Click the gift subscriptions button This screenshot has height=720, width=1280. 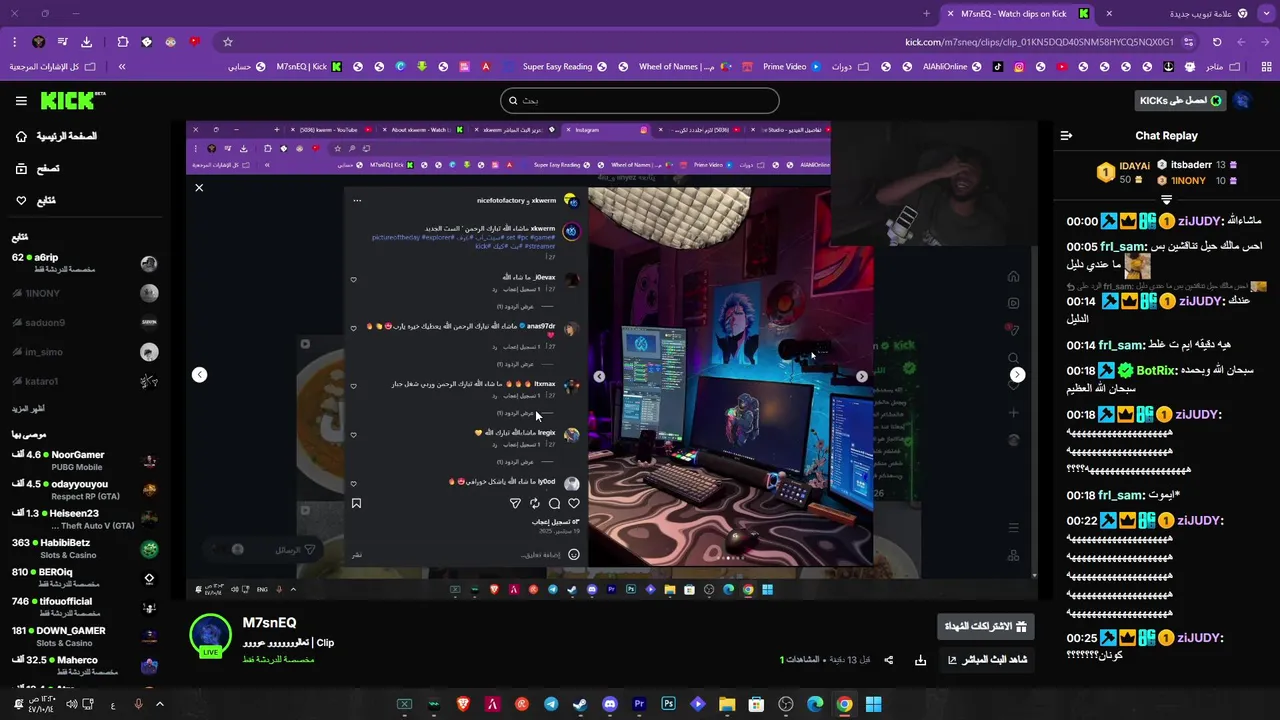[985, 626]
